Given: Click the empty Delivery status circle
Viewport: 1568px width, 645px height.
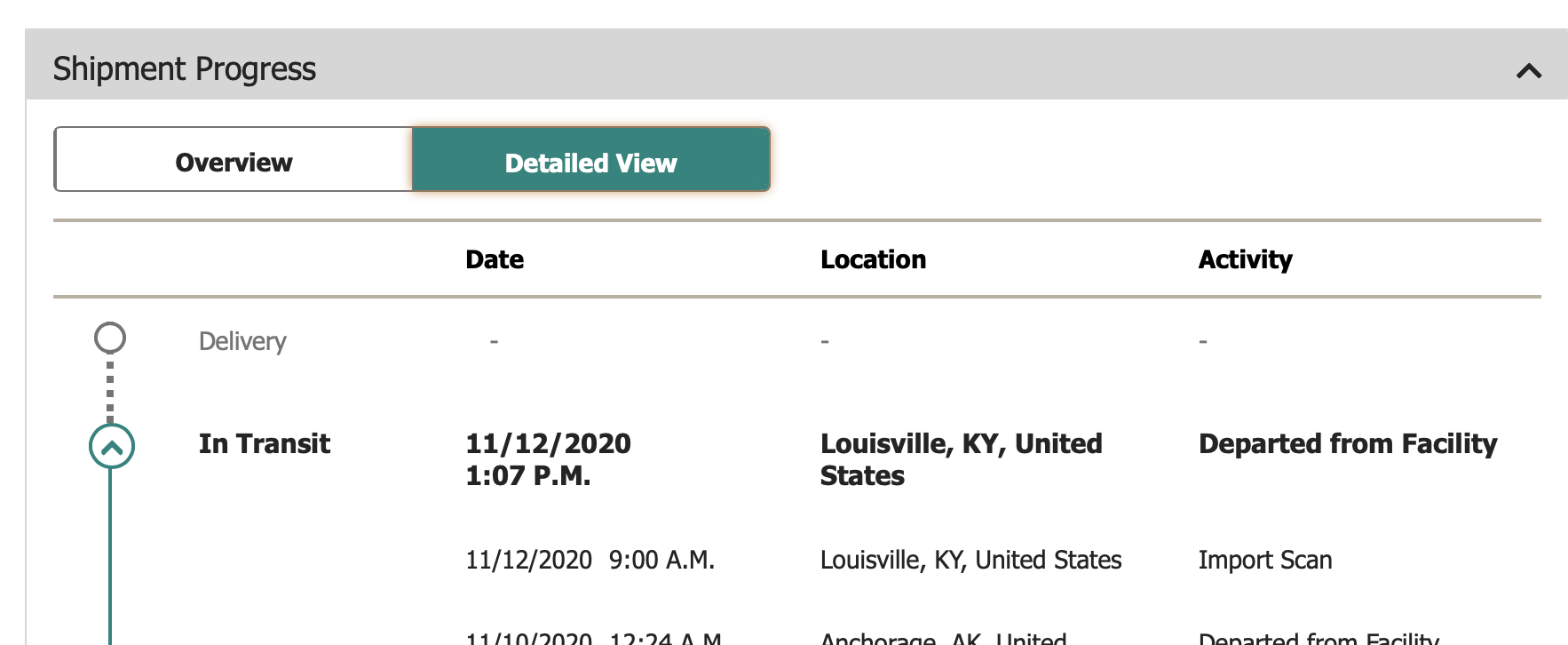Looking at the screenshot, I should (110, 338).
